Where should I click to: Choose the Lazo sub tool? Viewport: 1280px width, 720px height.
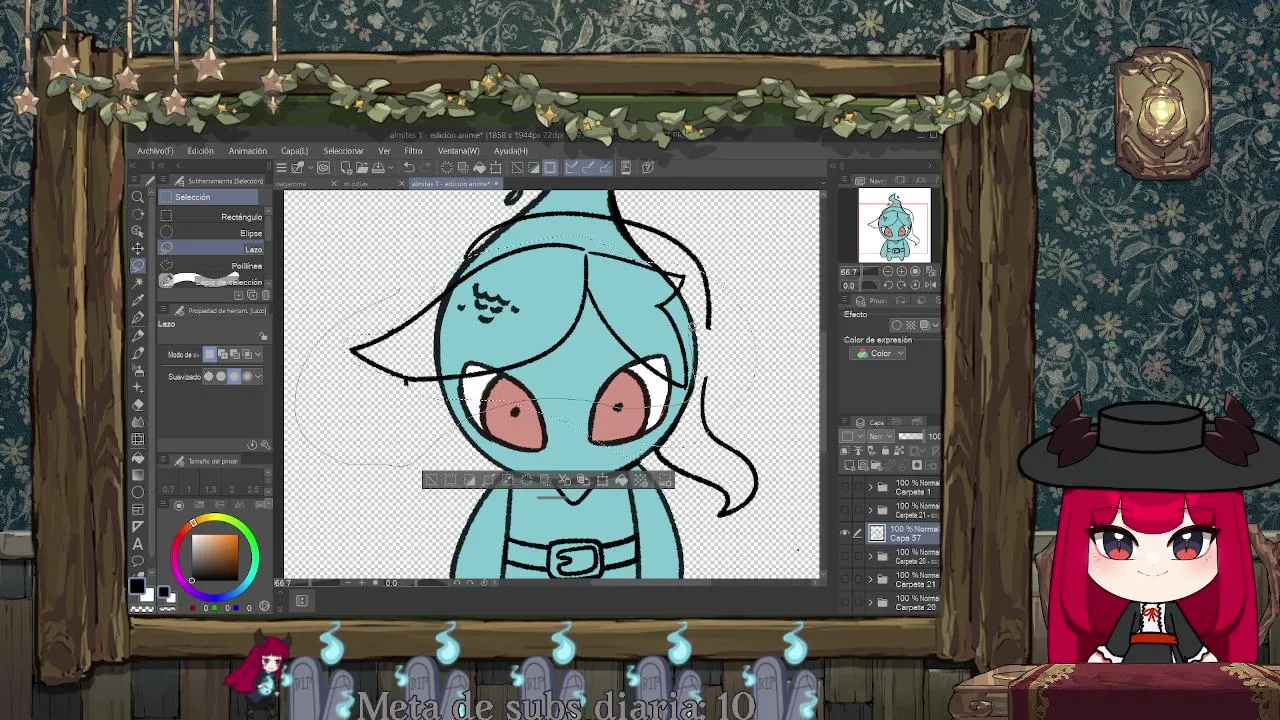[213, 249]
